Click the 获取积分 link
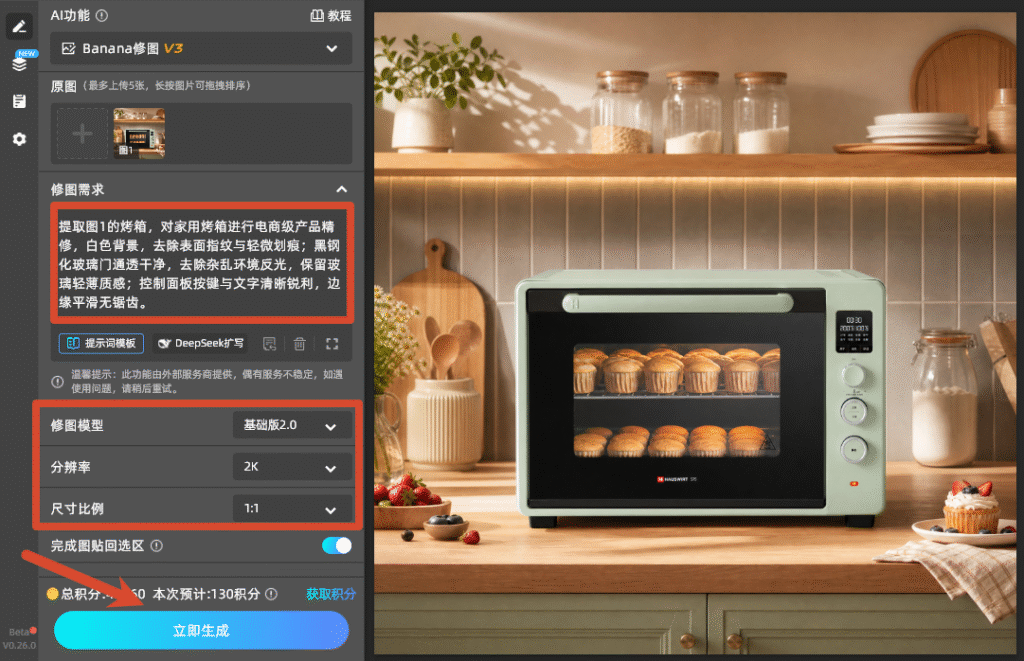Viewport: 1024px width, 661px height. 331,594
